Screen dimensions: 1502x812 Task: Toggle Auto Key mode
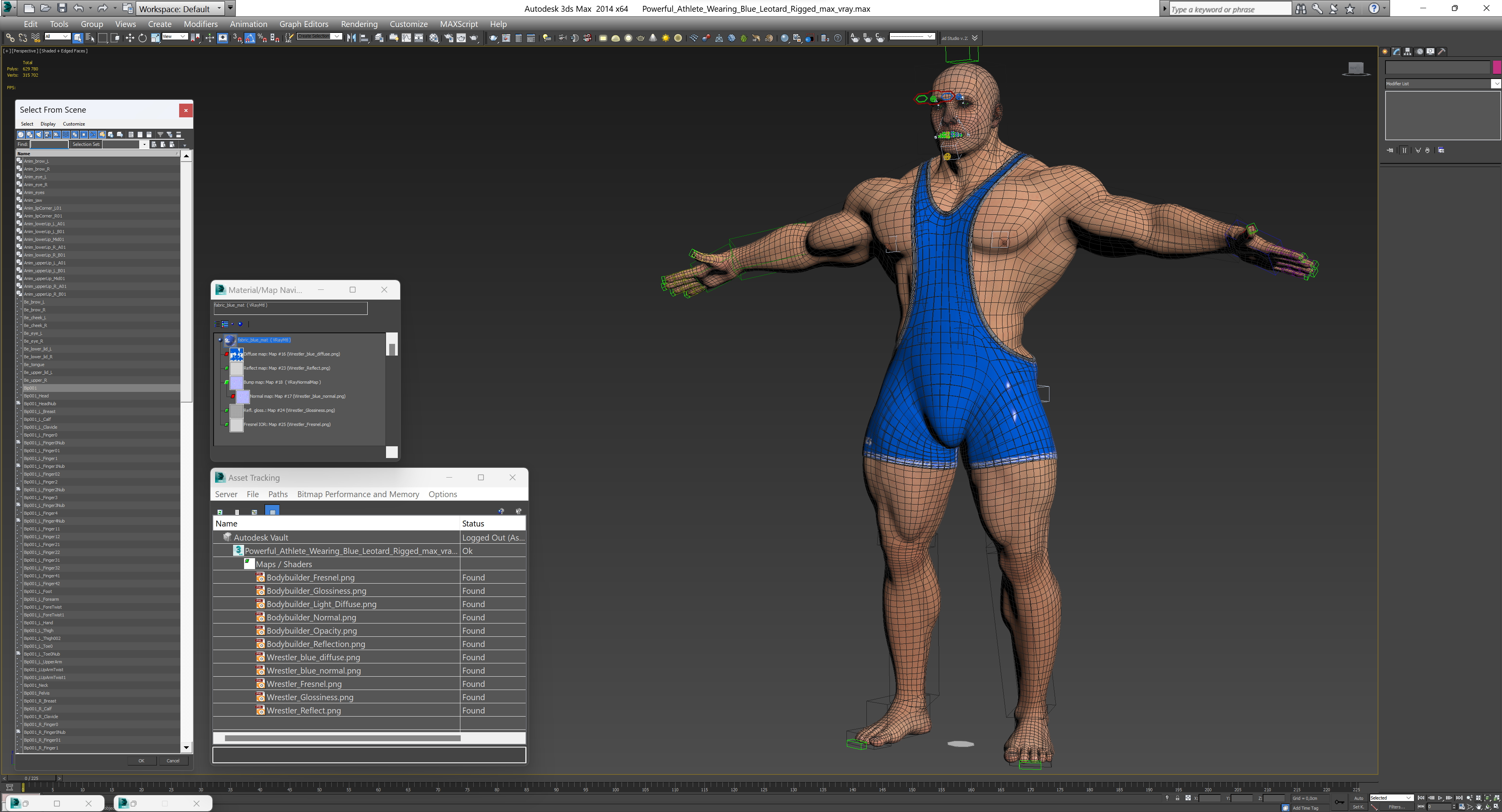[x=1358, y=798]
